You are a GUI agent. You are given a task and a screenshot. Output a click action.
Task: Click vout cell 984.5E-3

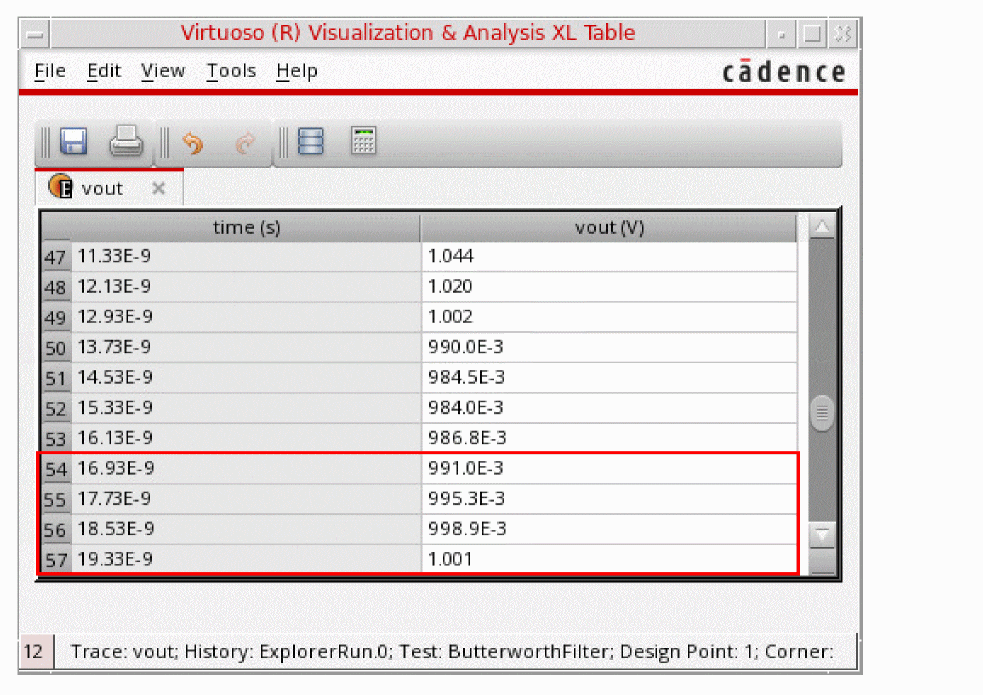pos(609,377)
